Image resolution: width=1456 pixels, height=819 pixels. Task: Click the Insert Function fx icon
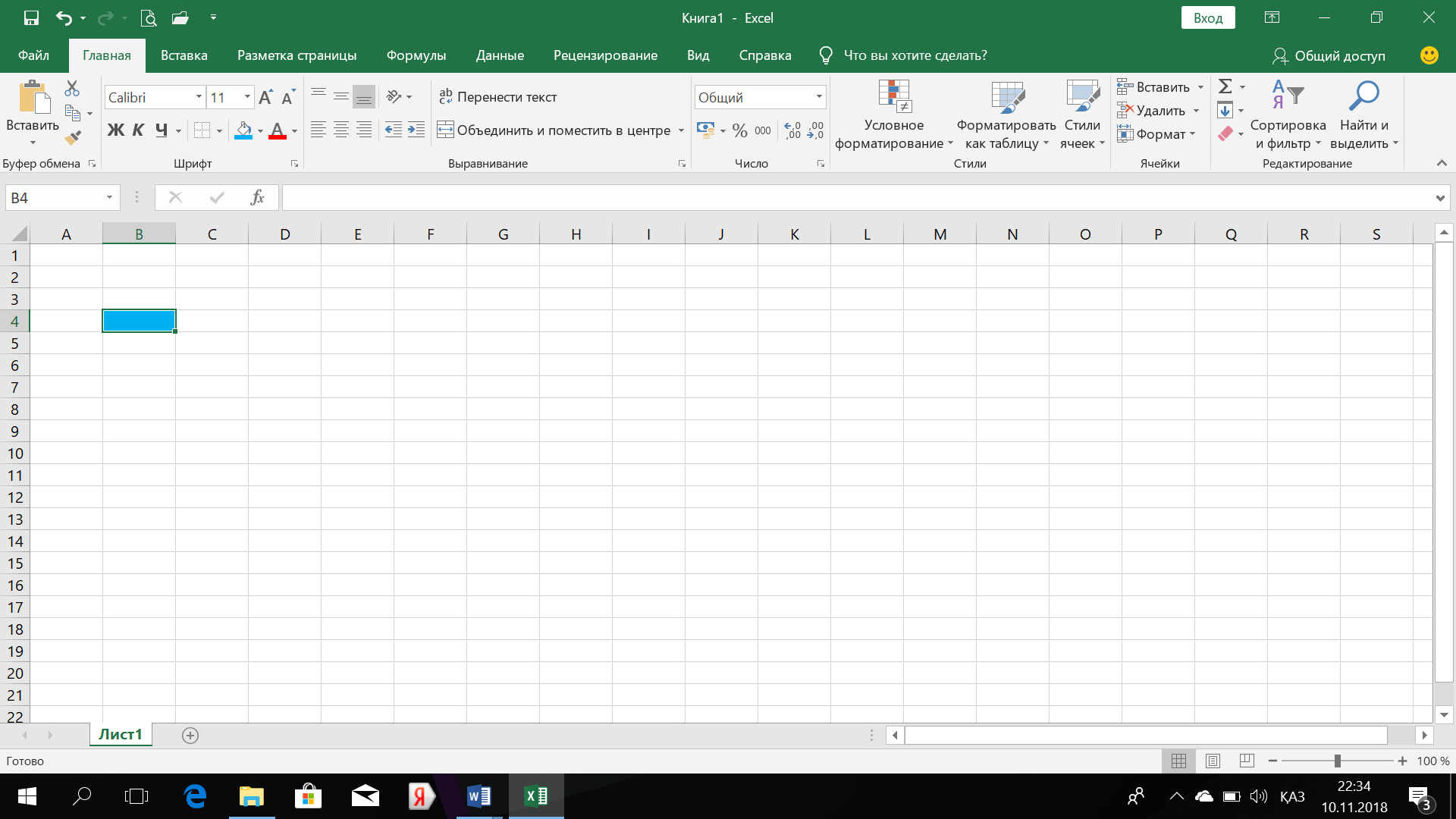click(x=257, y=198)
